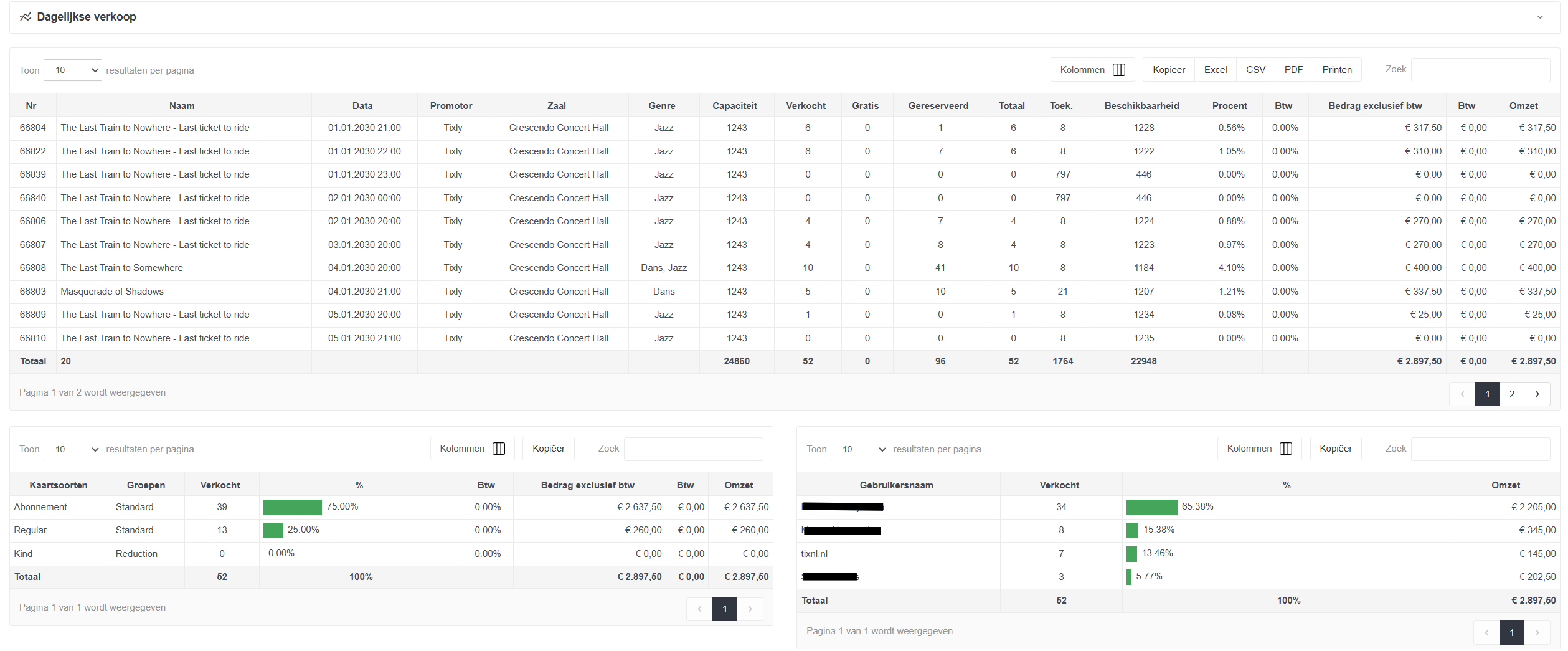
Task: Click Kopiëer button of Gebruikersnaam table
Action: coord(1335,449)
